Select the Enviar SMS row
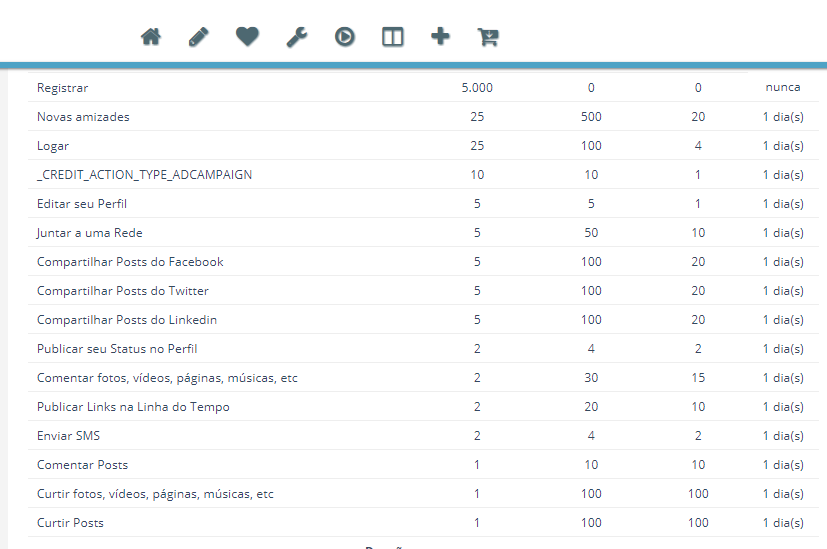The image size is (827, 549). pyautogui.click(x=68, y=436)
